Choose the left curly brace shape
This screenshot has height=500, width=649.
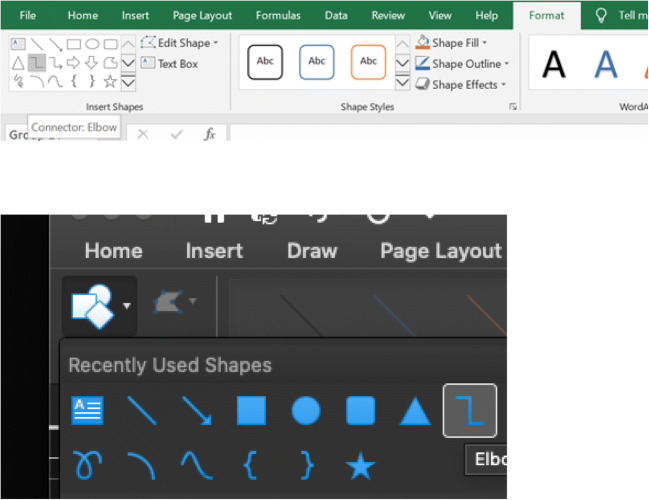click(x=250, y=464)
